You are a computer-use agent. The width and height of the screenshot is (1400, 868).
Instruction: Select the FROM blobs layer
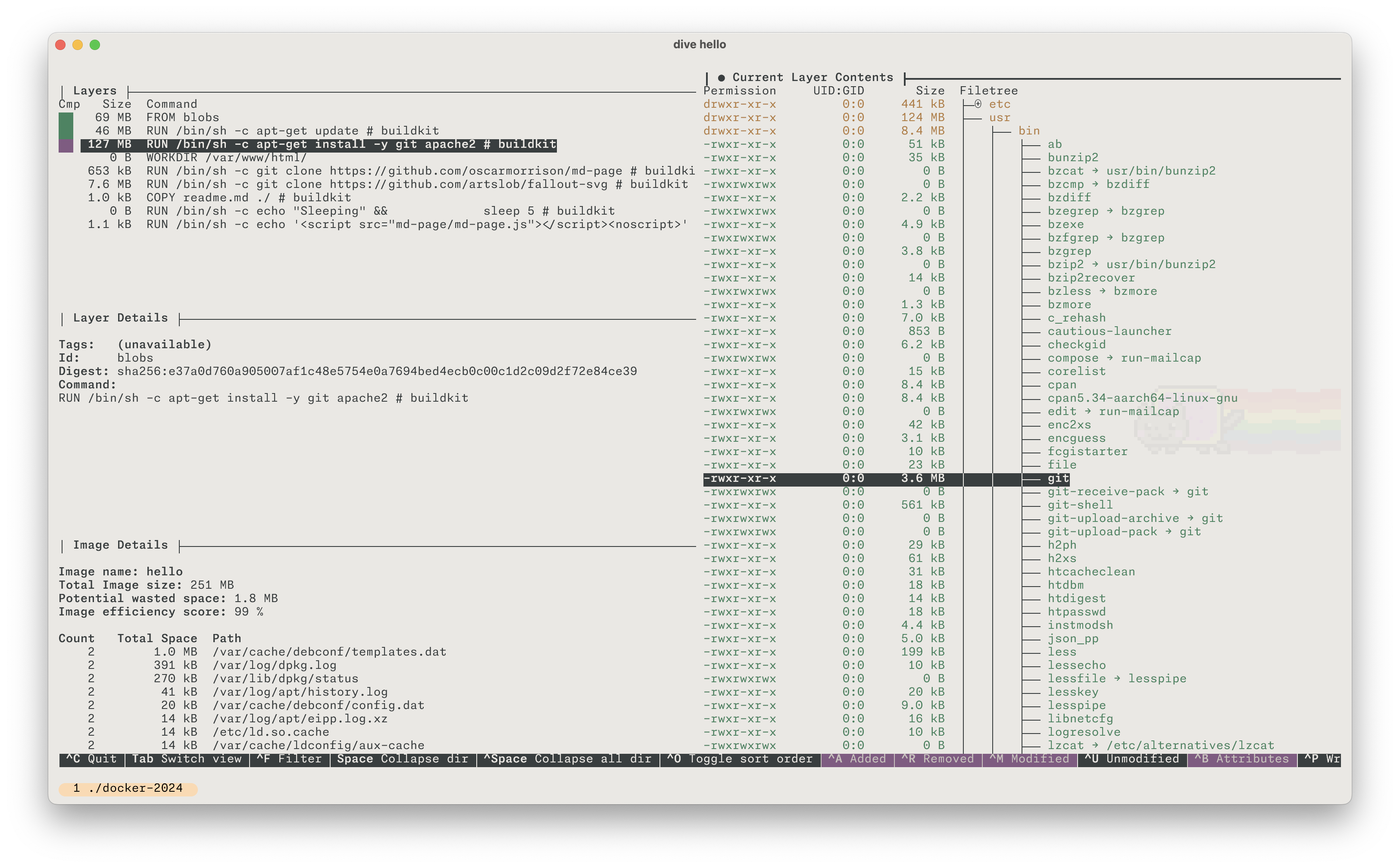pos(182,117)
